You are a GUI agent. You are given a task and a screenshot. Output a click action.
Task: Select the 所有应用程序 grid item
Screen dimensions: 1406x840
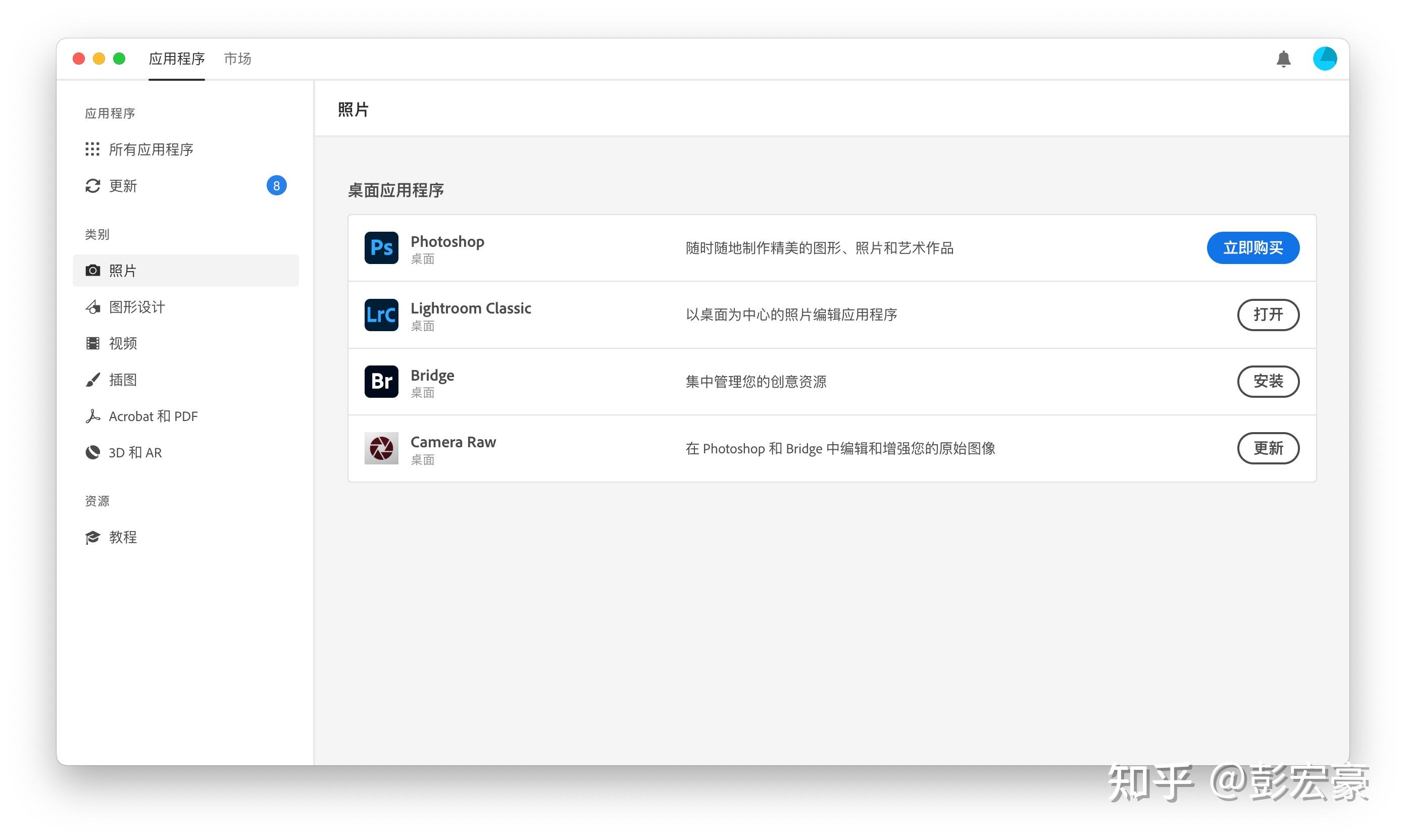150,149
